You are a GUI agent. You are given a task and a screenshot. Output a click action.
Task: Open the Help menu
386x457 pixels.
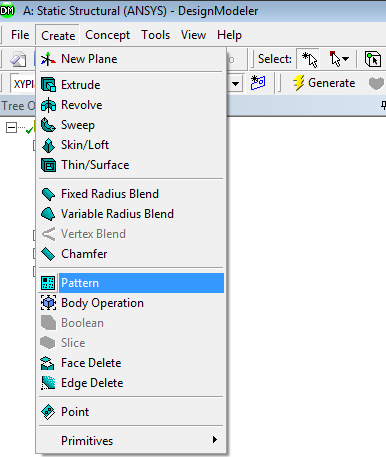(x=229, y=35)
